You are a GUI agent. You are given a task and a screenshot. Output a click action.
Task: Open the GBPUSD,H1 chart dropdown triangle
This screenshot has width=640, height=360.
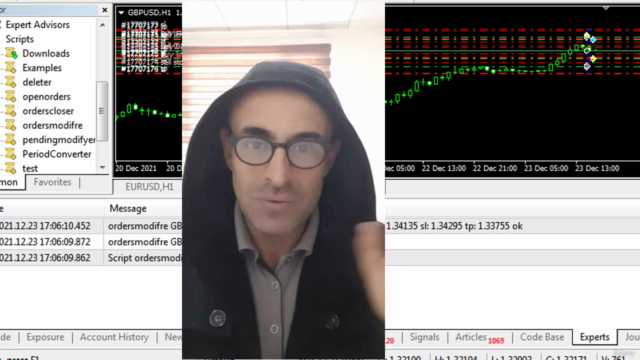point(121,13)
